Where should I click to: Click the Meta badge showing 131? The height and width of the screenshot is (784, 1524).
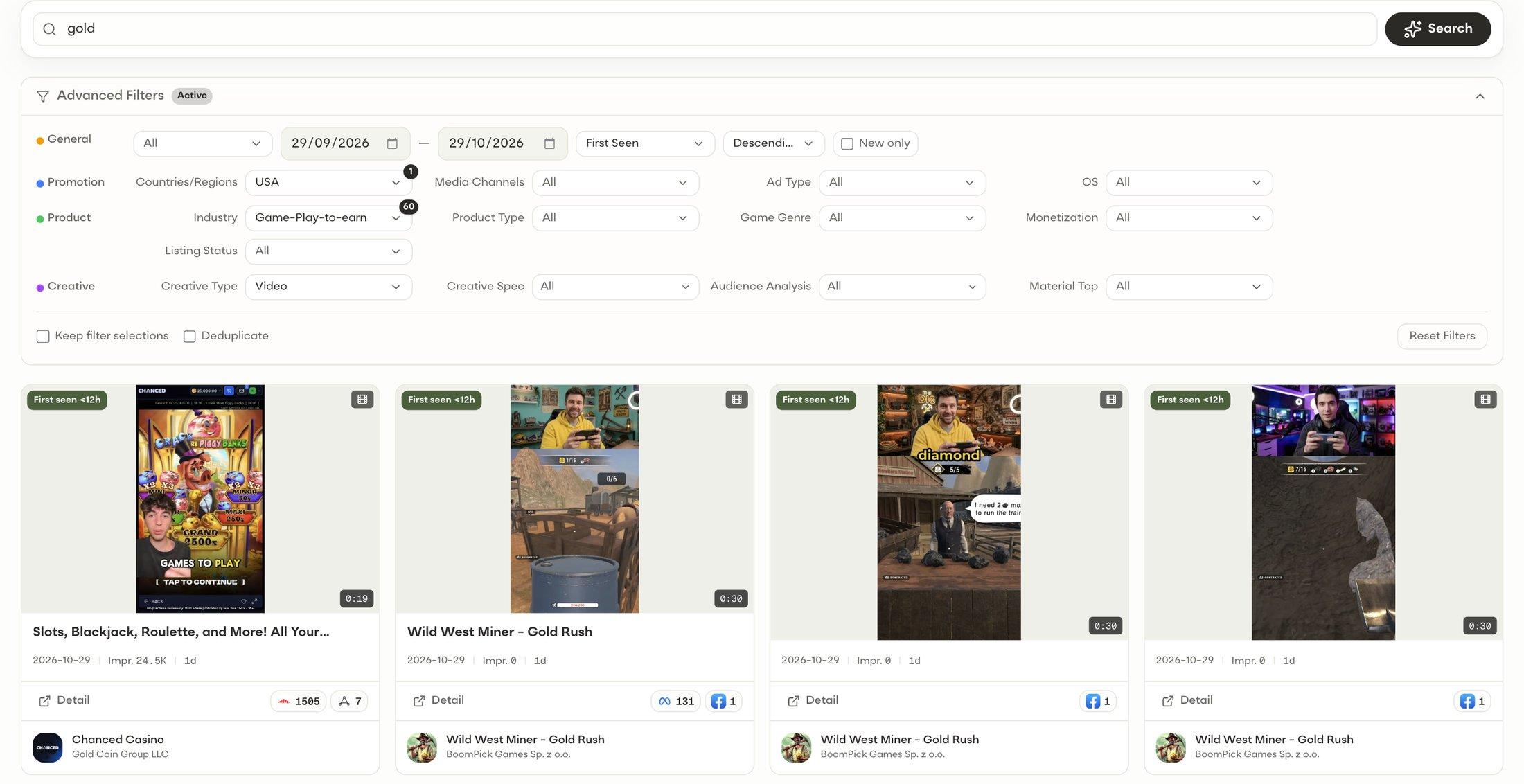pos(676,701)
